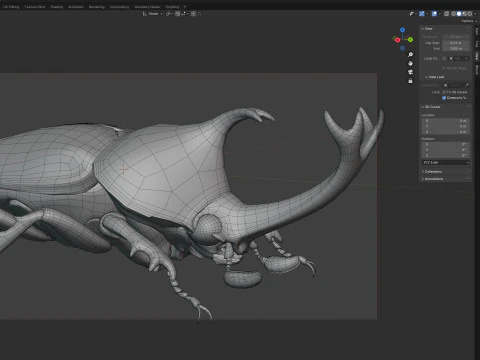Select solid viewport shading
Viewport: 480px width, 360px height.
pos(459,14)
